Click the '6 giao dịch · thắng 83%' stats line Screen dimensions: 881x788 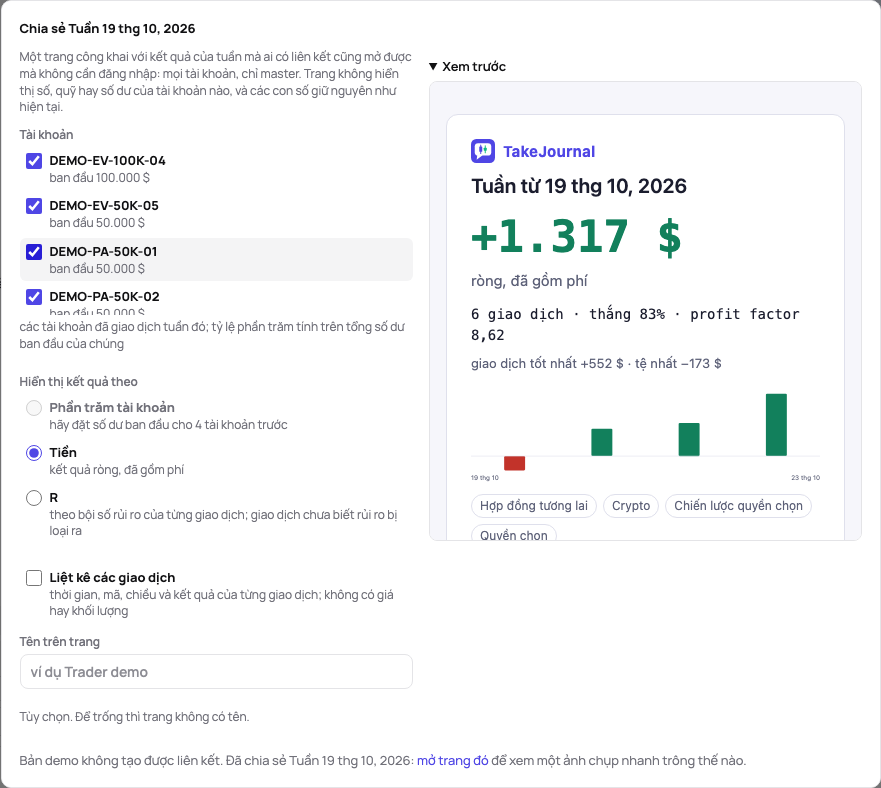635,324
